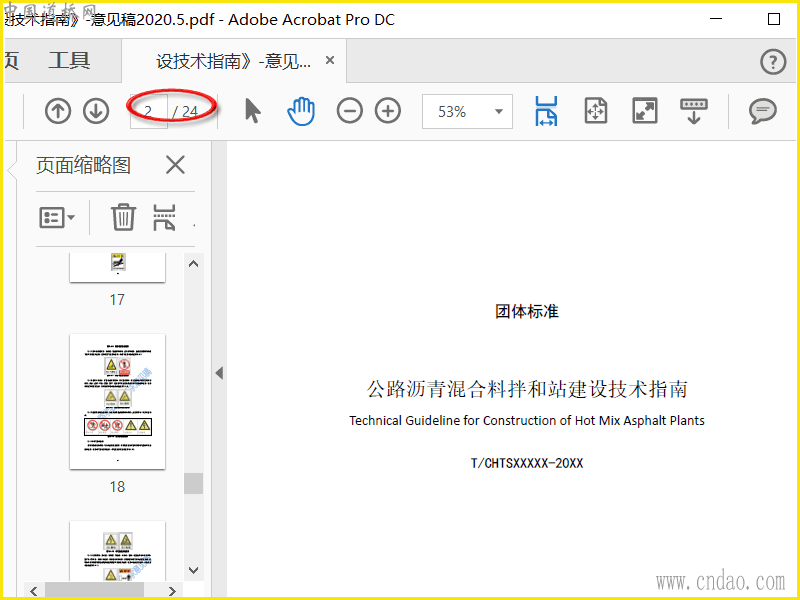Image resolution: width=800 pixels, height=600 pixels.
Task: Click the 页面缩略图 panel title
Action: pyautogui.click(x=84, y=165)
